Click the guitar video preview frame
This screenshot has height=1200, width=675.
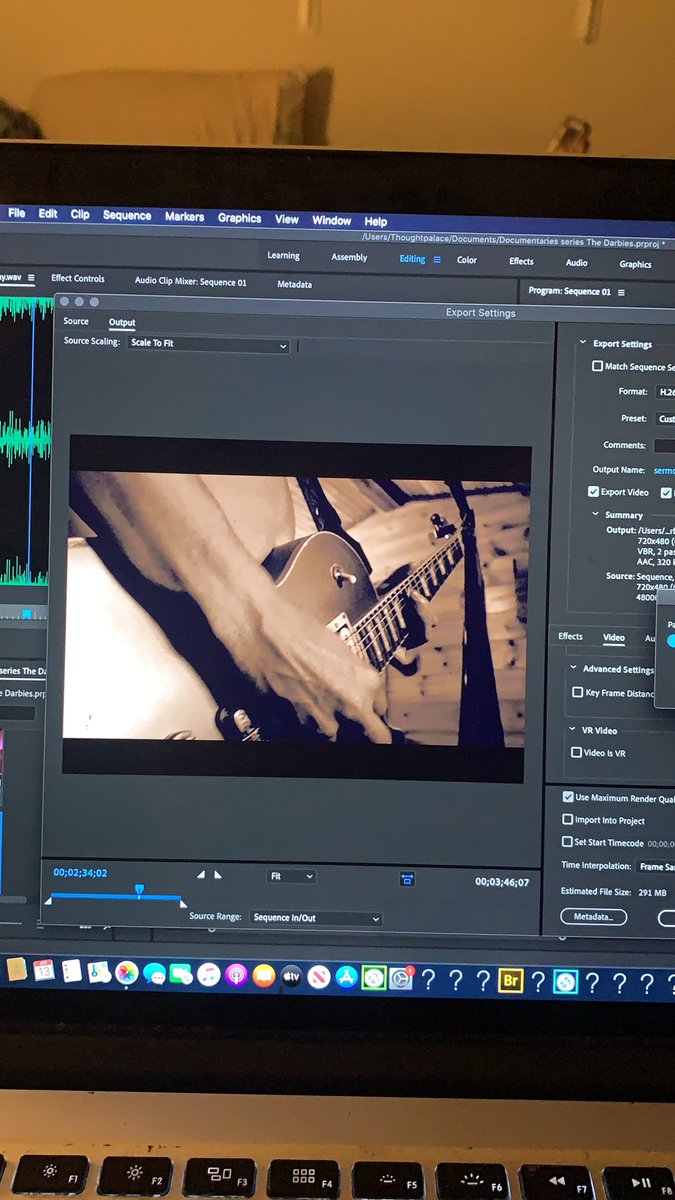pyautogui.click(x=296, y=608)
